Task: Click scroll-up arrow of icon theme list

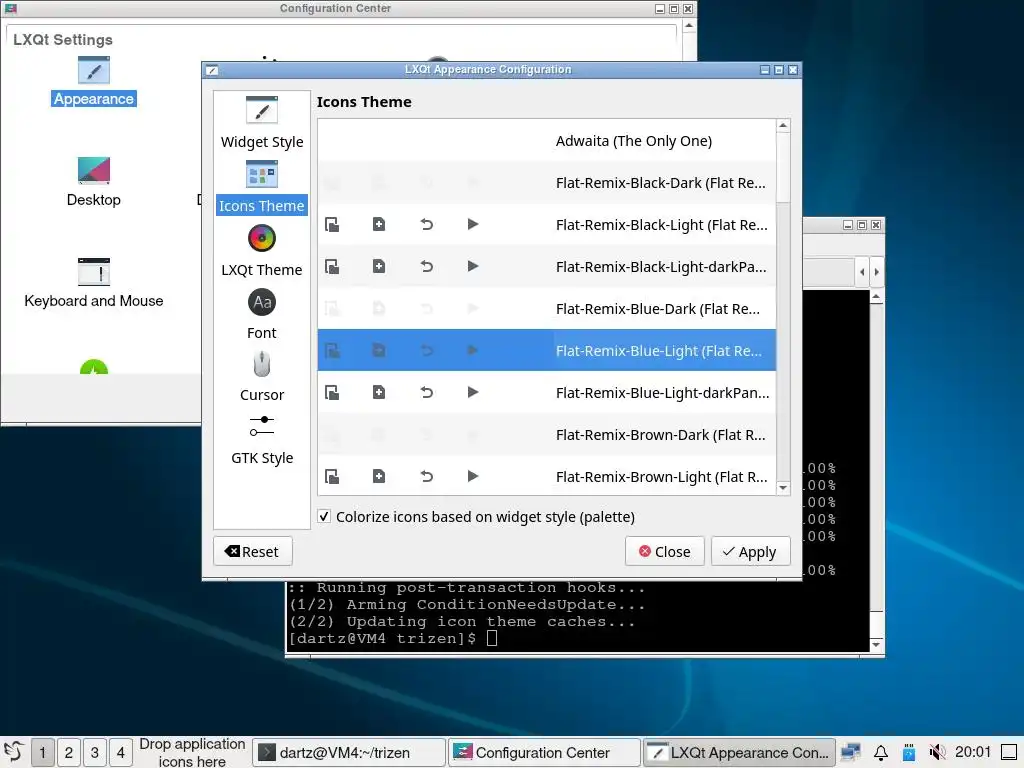Action: (783, 125)
